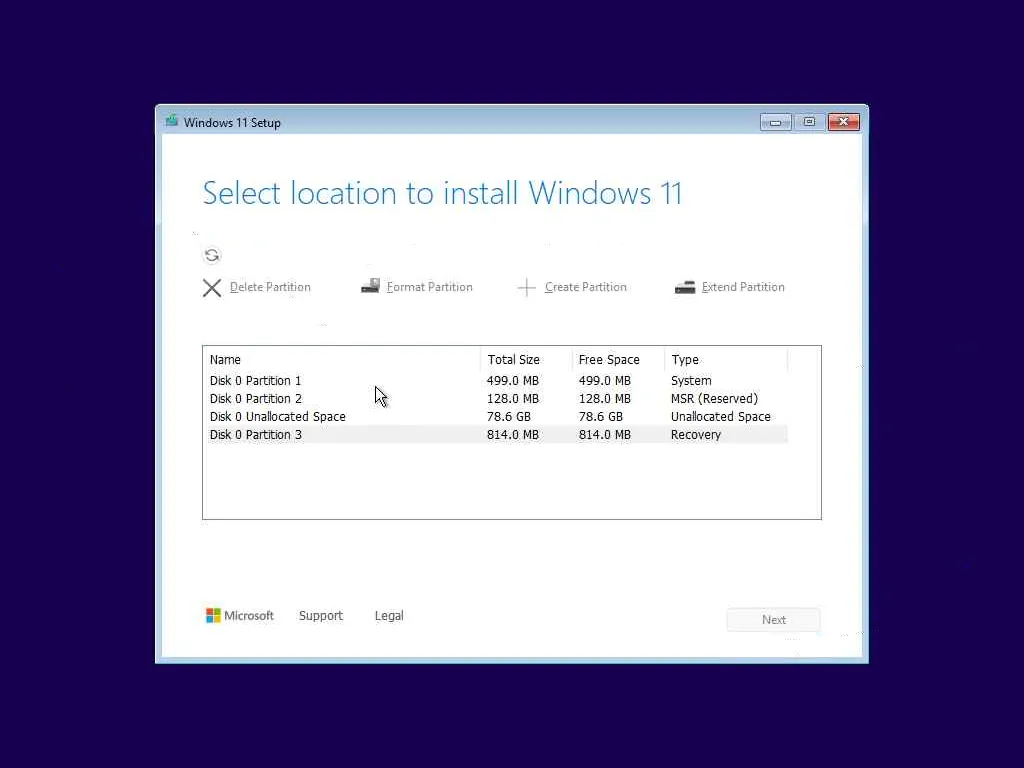The image size is (1024, 768).
Task: Click the Delete Partition X icon
Action: (212, 288)
